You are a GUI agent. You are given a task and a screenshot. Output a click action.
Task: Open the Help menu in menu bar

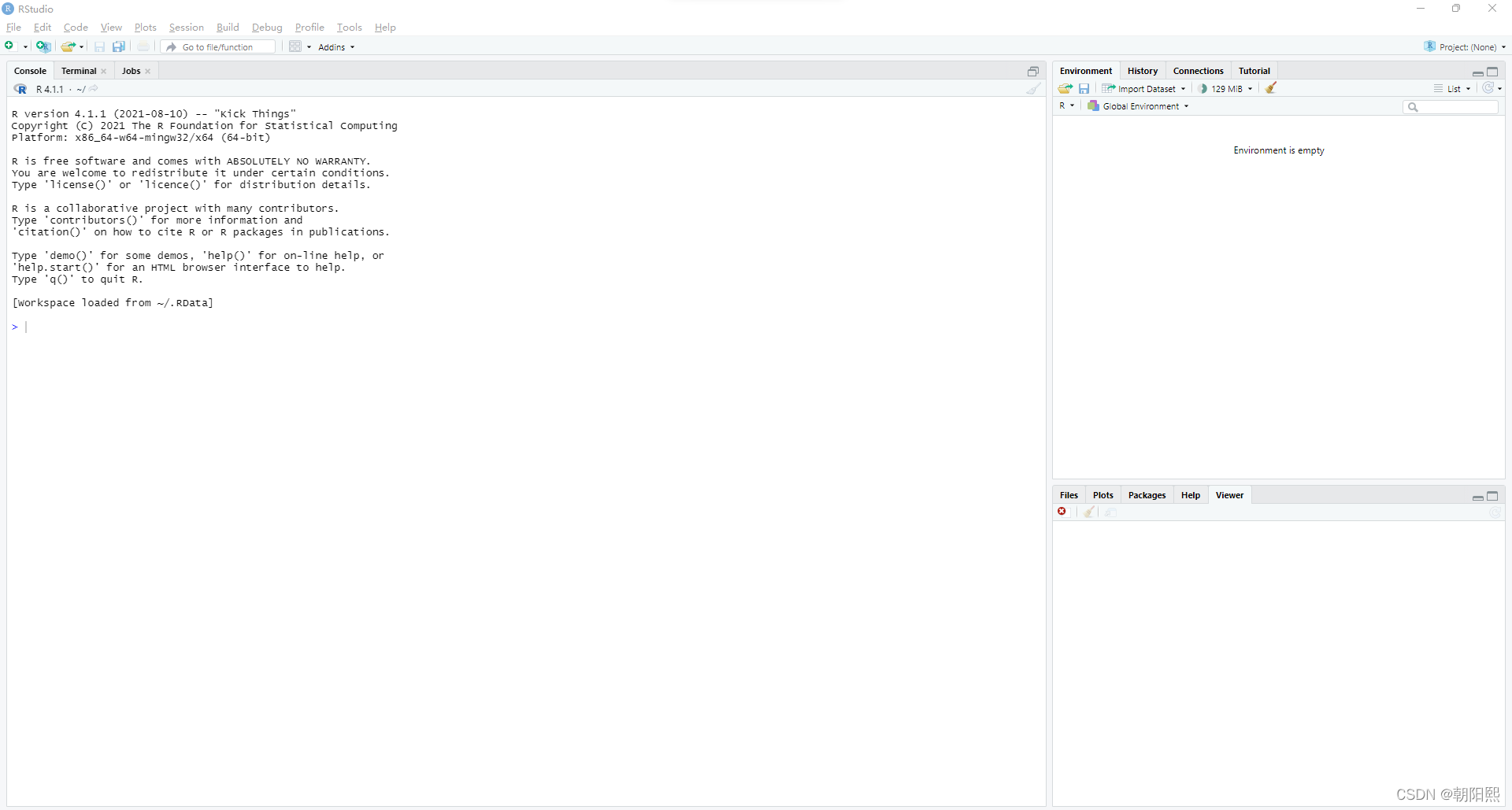click(385, 28)
